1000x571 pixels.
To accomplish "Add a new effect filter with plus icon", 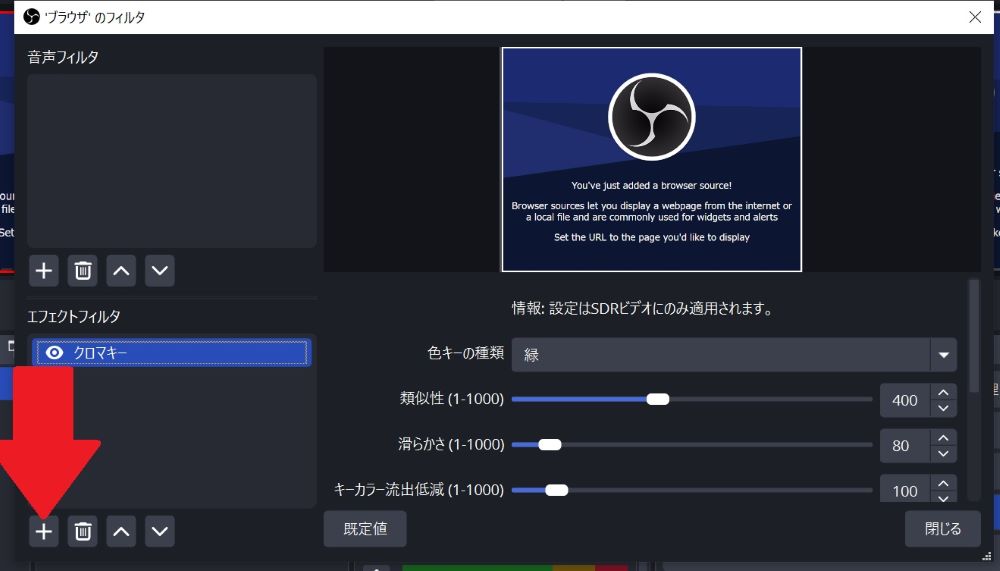I will click(x=44, y=531).
